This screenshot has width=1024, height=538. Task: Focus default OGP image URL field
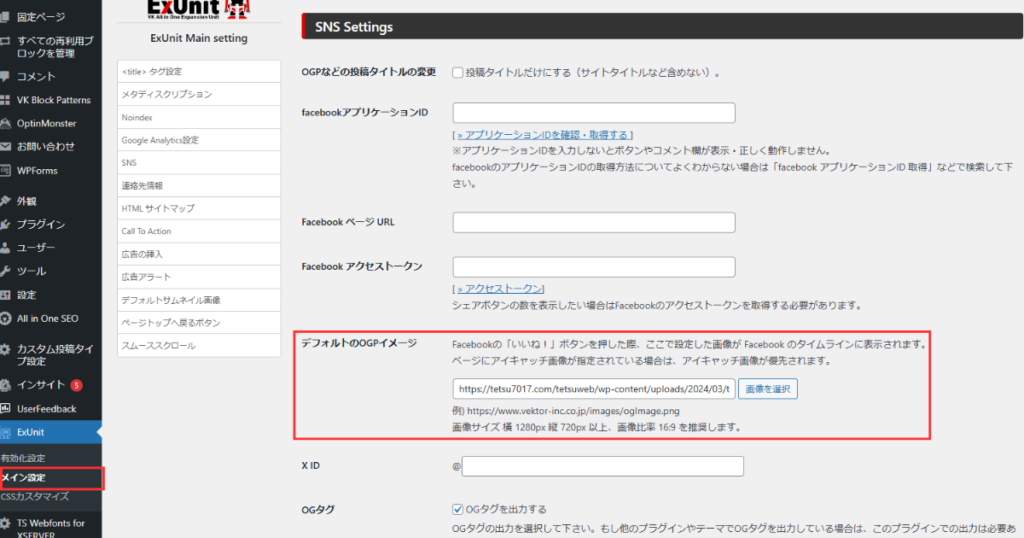click(594, 389)
